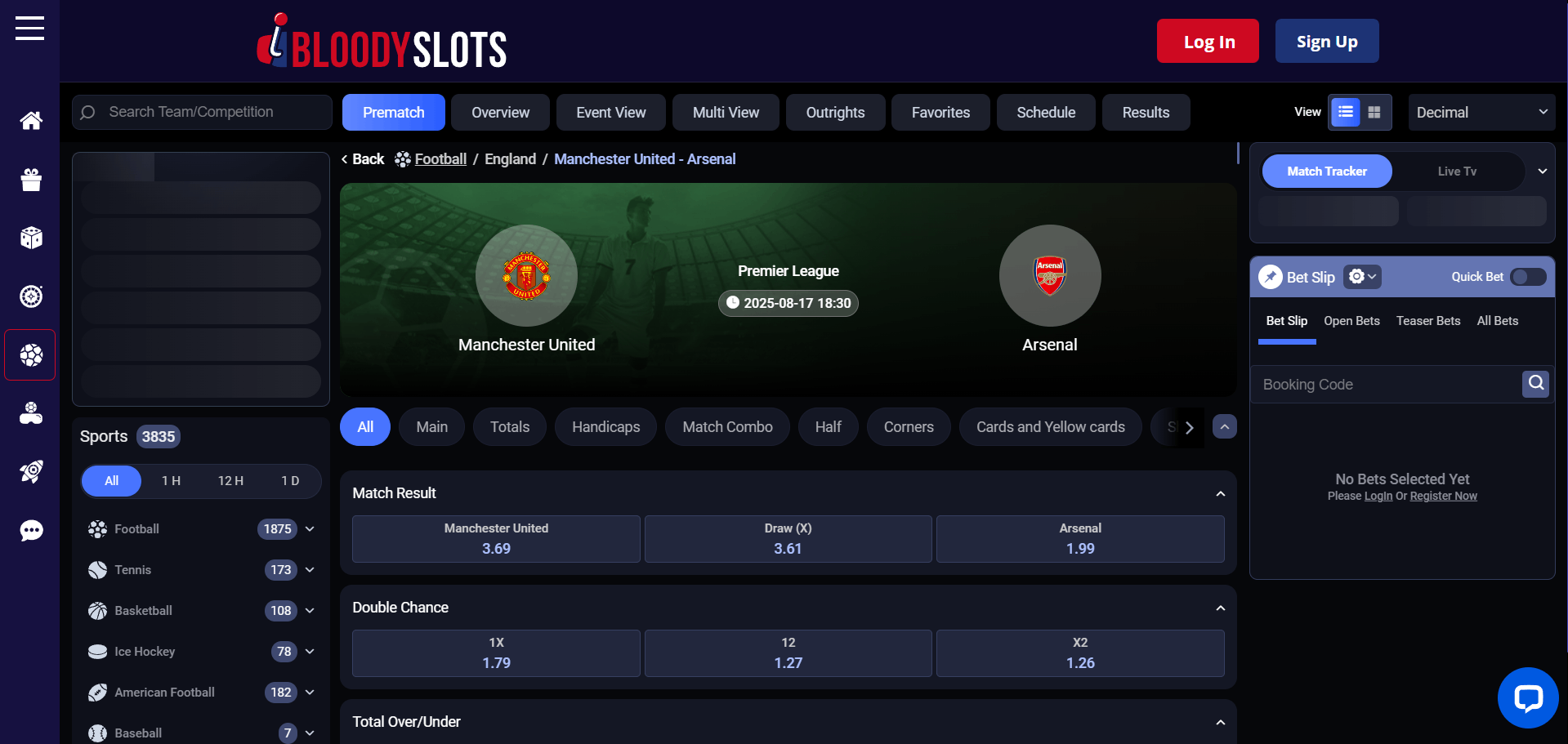Screen dimensions: 1568x744
Task: Click the Sign Up button
Action: pyautogui.click(x=1326, y=41)
